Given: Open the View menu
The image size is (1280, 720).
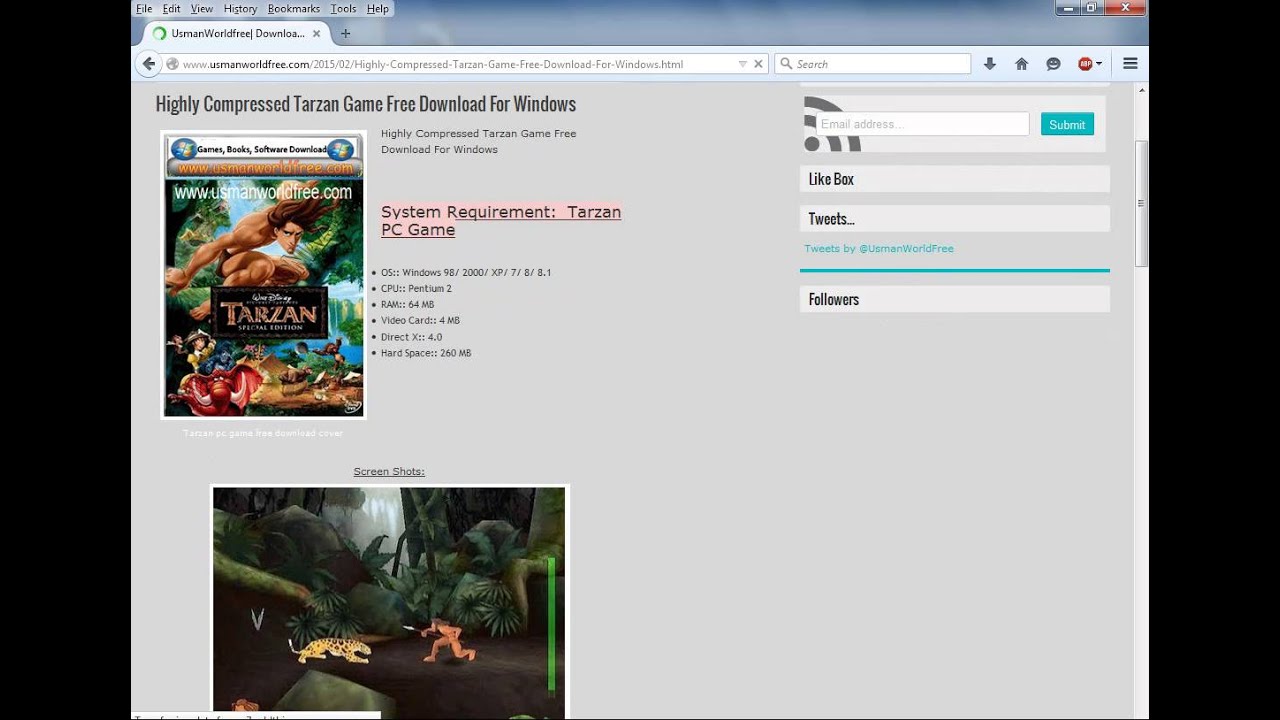Looking at the screenshot, I should [x=202, y=9].
